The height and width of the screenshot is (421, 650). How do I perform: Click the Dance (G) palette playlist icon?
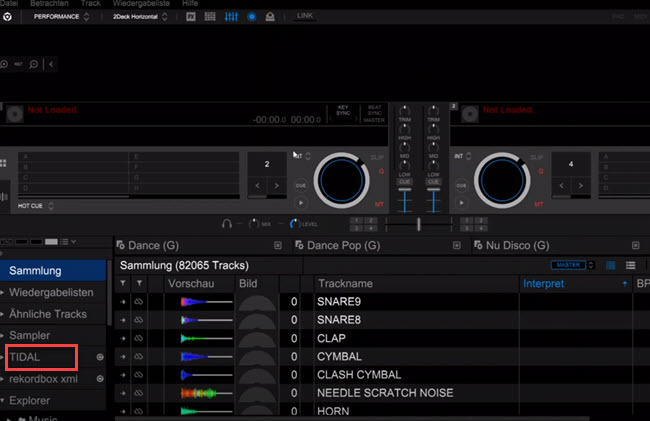point(121,245)
